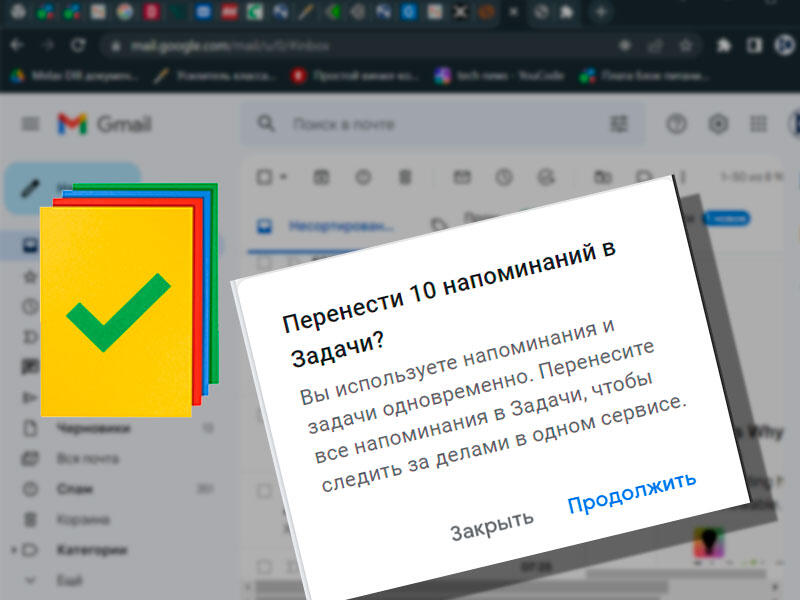Open Черновики in the sidebar

93,428
